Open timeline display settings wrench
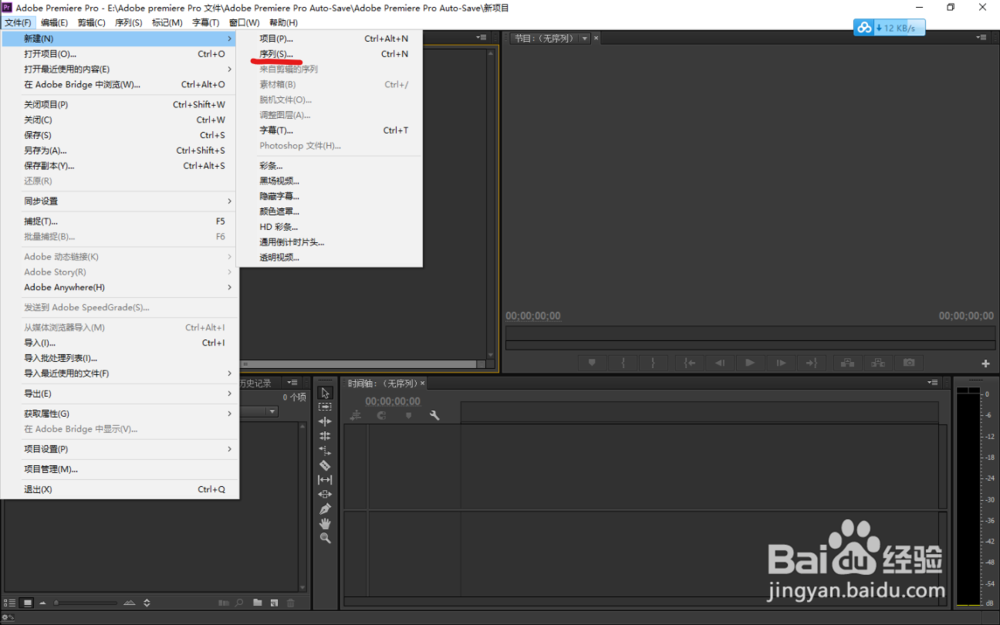This screenshot has height=625, width=1000. pyautogui.click(x=434, y=415)
